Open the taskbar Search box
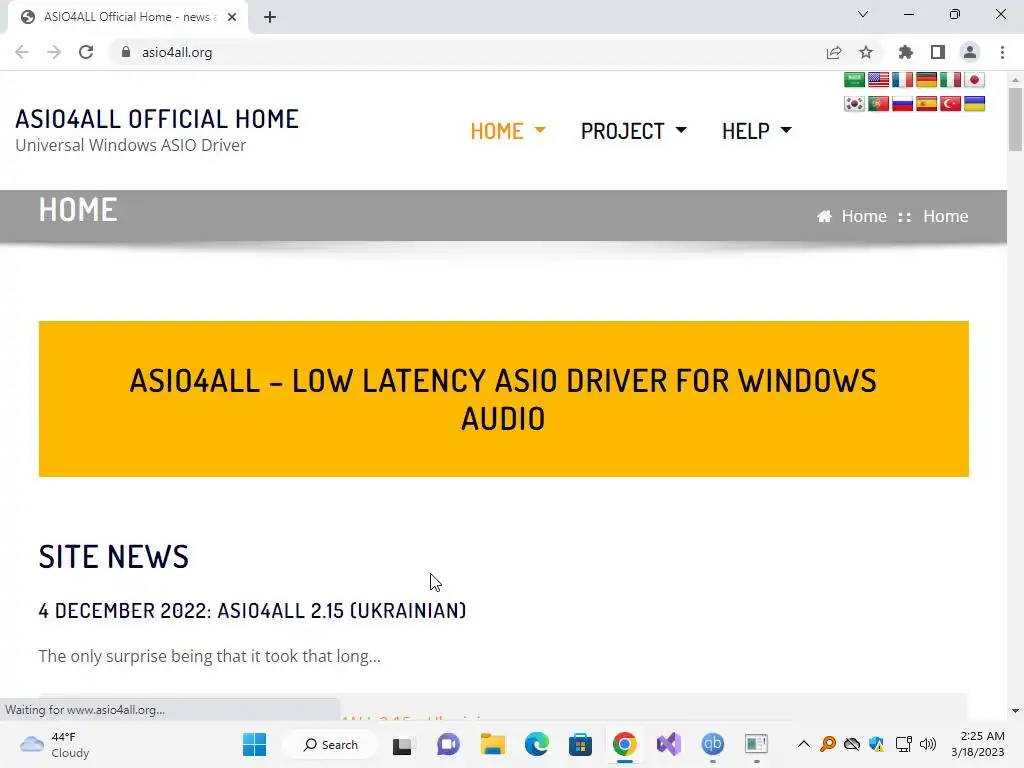1024x768 pixels. (330, 744)
